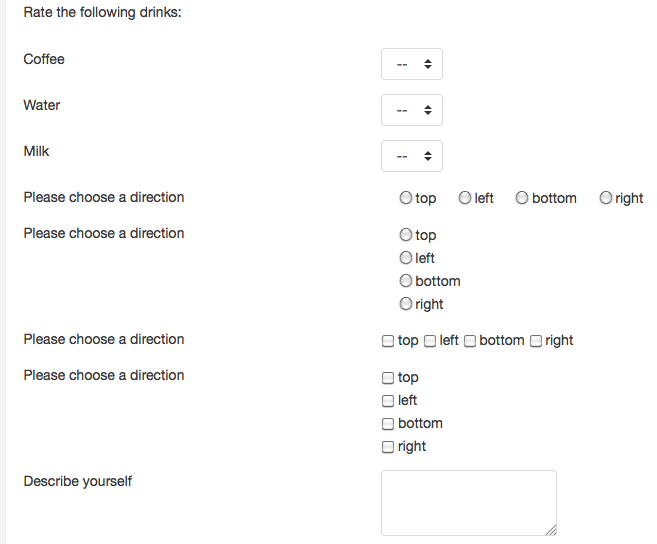Image resolution: width=657 pixels, height=544 pixels.
Task: Choose 'bottom' radio in vertical direction list
Action: tap(405, 281)
